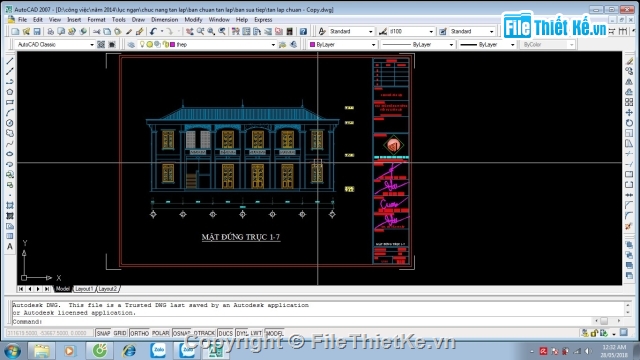
Task: Switch to the Layout2 tab
Action: tap(108, 289)
